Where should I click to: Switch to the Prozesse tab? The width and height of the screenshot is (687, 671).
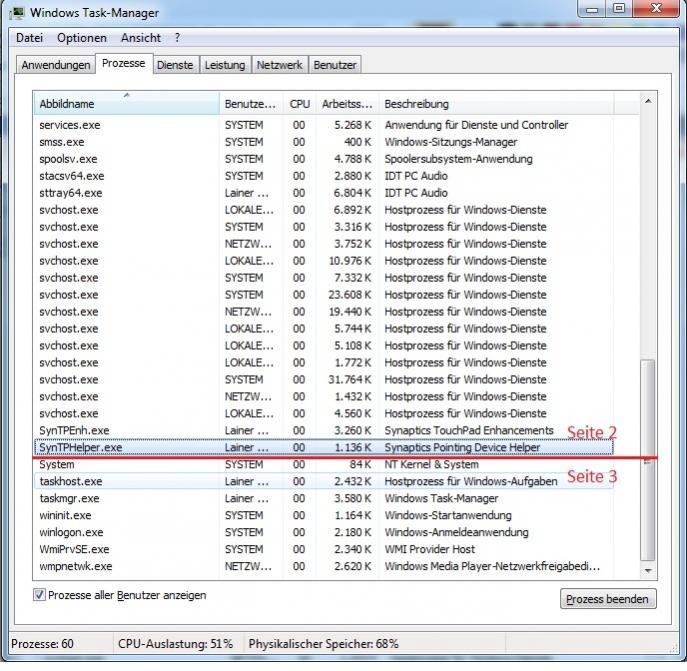(x=124, y=63)
